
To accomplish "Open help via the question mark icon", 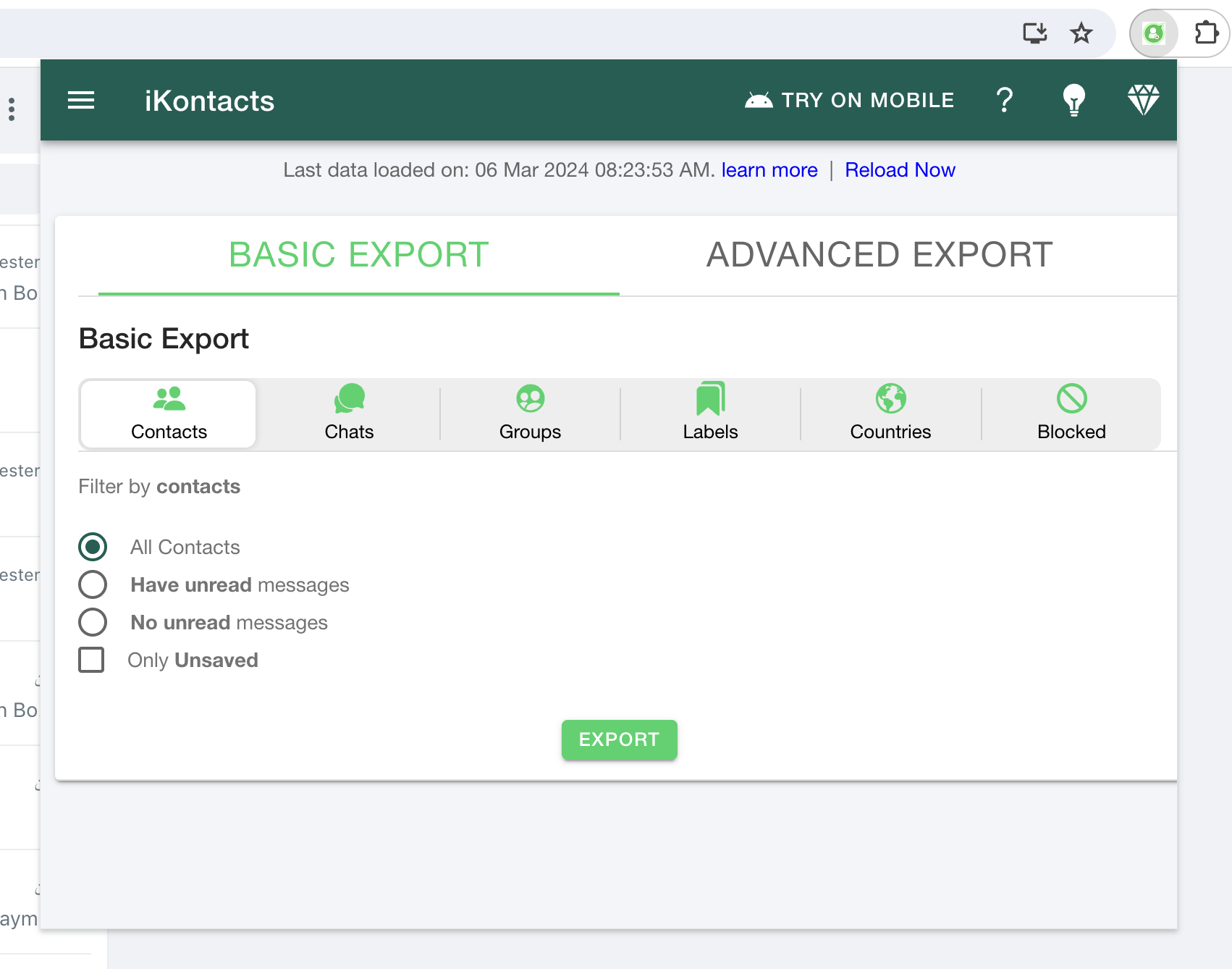I will click(1004, 100).
